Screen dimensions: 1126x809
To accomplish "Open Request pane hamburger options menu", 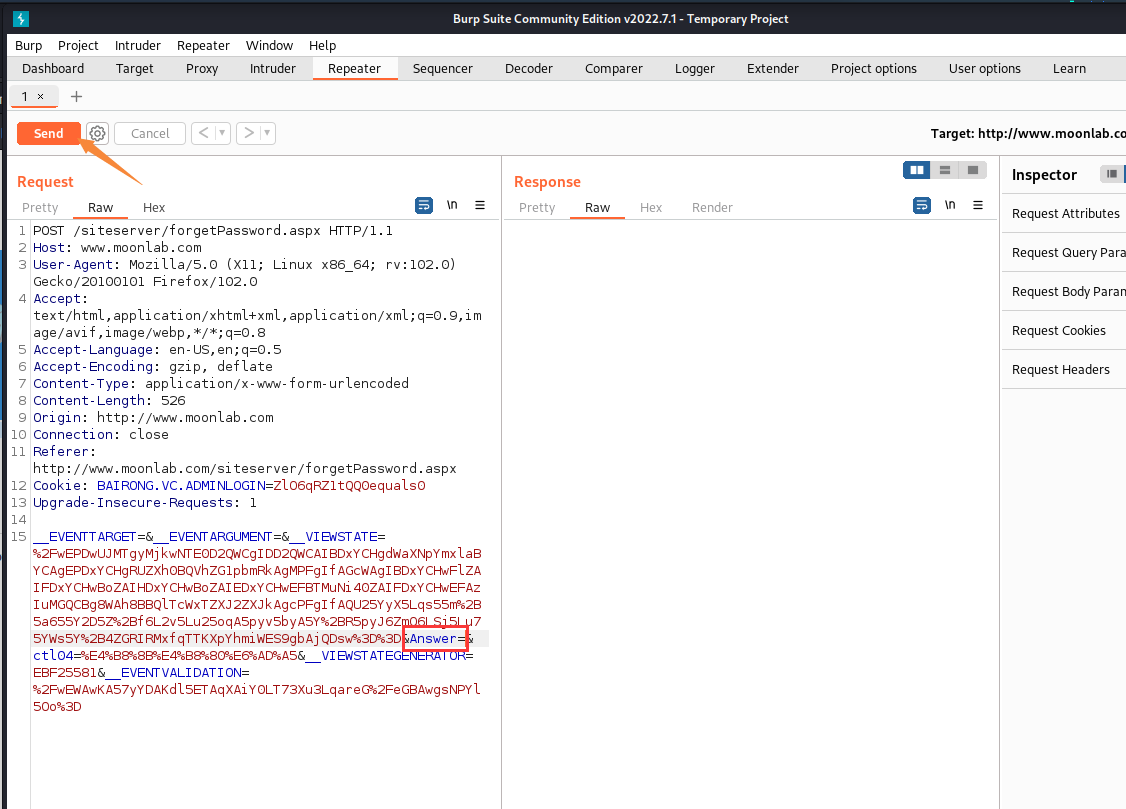I will pyautogui.click(x=480, y=205).
